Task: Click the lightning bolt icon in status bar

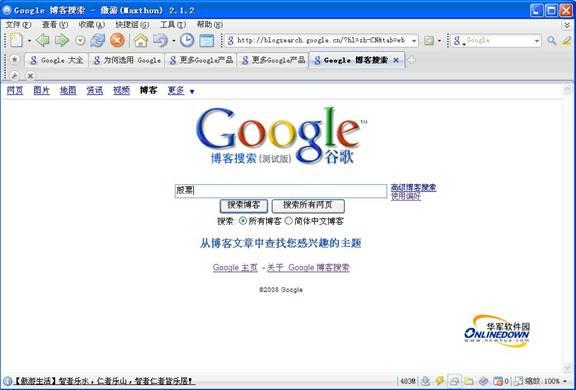Action: tap(440, 381)
